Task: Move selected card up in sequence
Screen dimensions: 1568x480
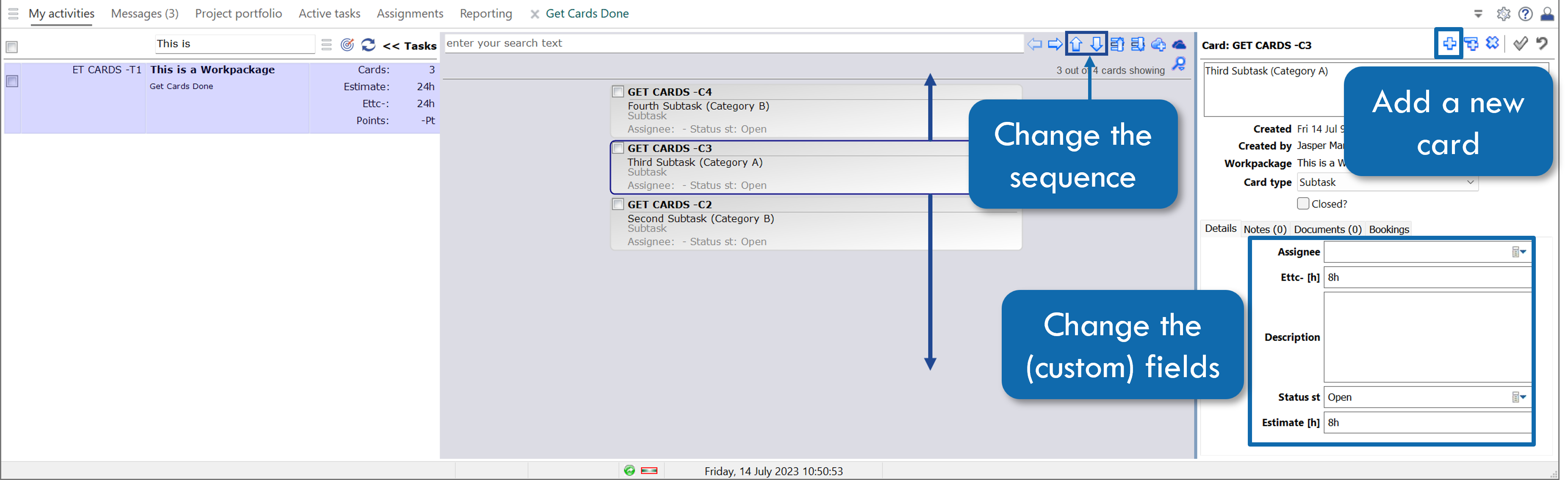Action: pyautogui.click(x=1076, y=44)
